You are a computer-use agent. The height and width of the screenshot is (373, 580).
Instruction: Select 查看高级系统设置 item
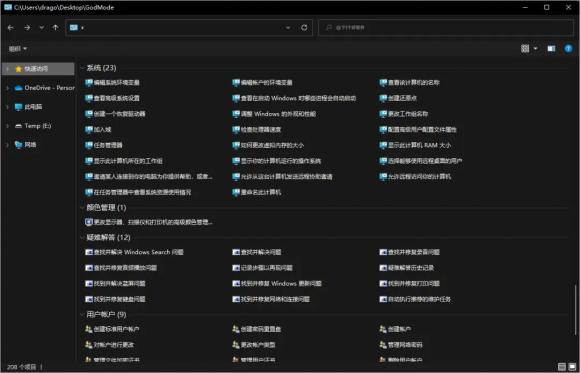112,98
